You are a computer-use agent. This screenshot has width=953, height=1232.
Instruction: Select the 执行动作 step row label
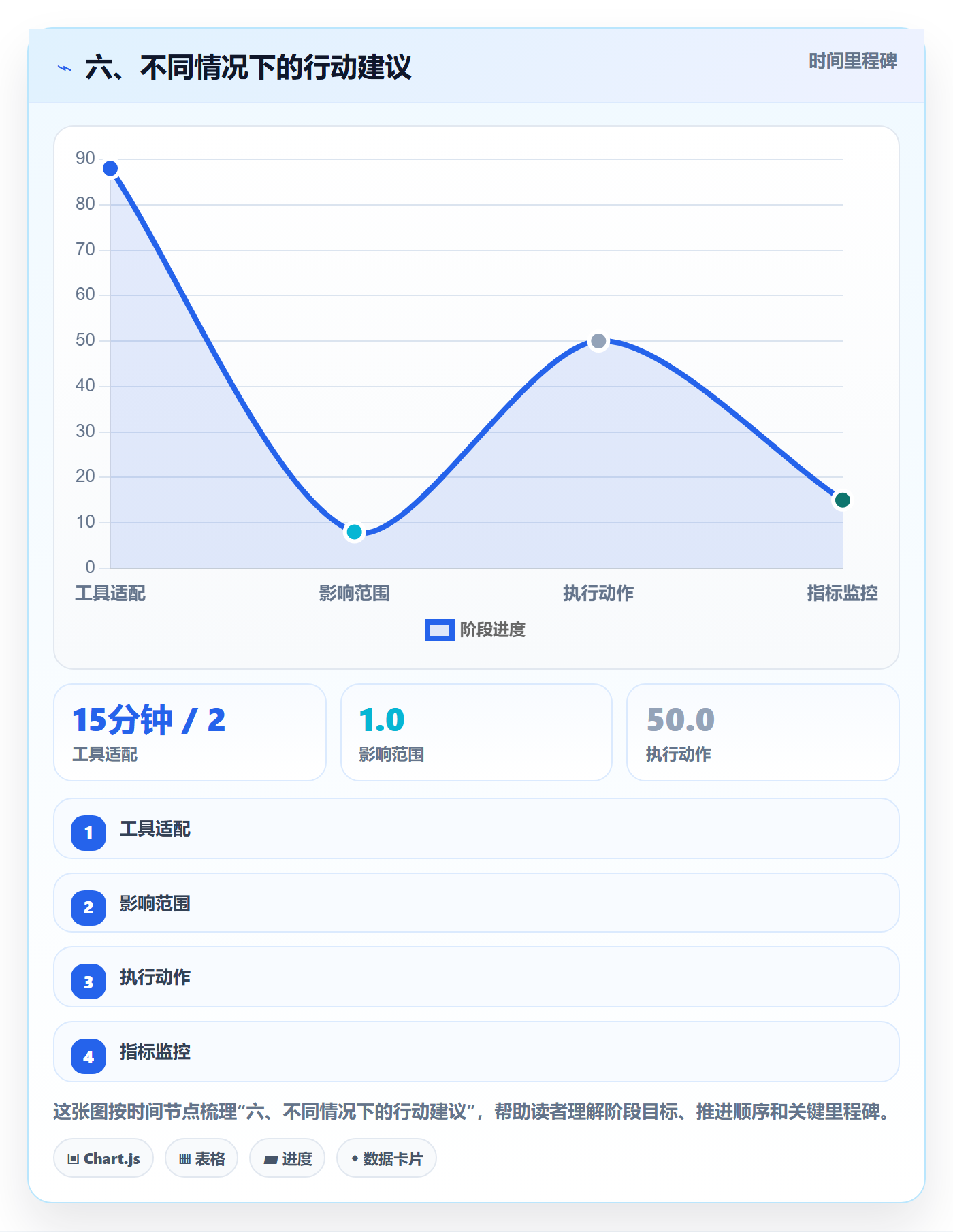pyautogui.click(x=155, y=977)
